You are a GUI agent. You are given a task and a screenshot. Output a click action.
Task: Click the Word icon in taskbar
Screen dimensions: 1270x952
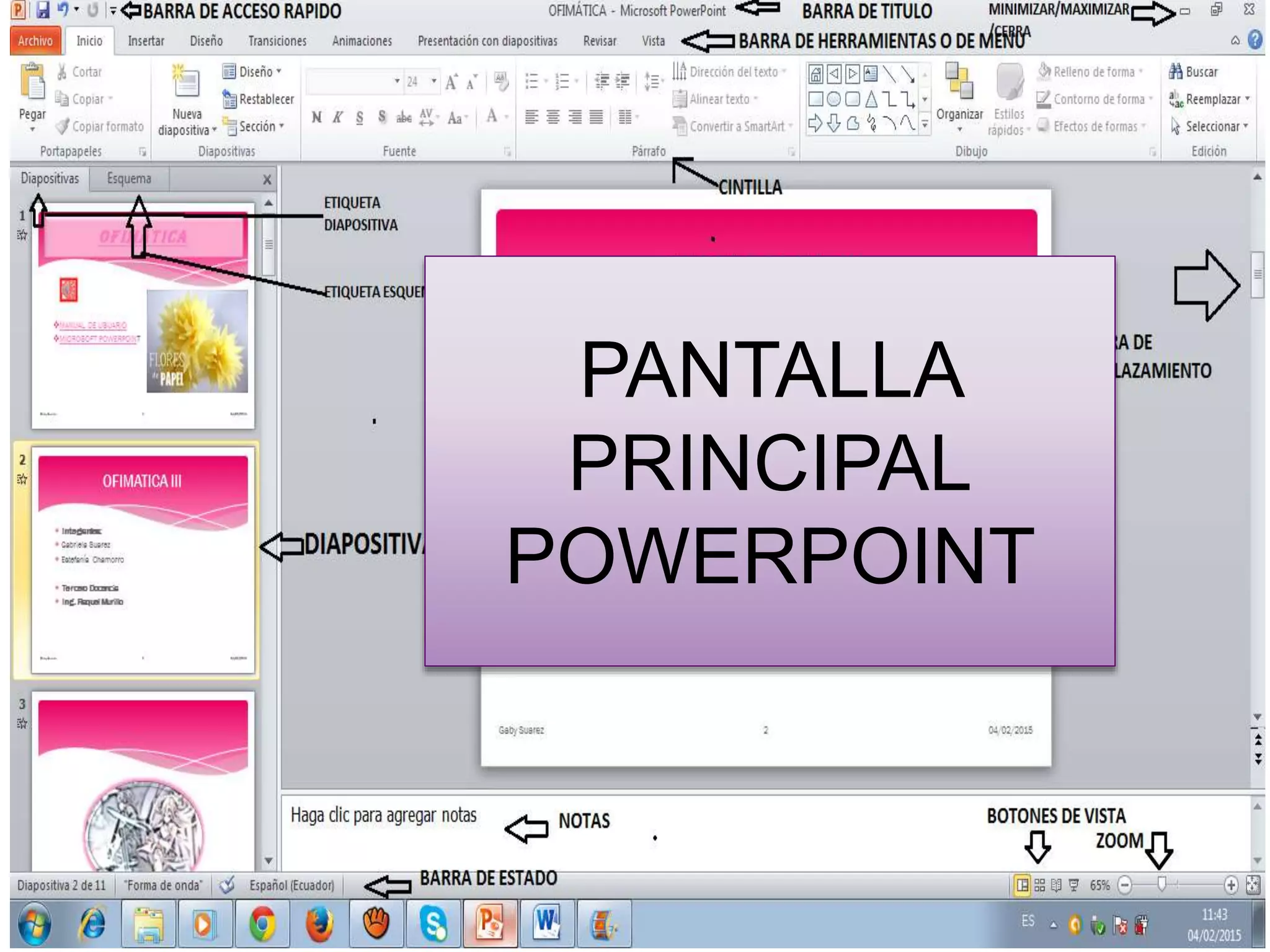547,923
